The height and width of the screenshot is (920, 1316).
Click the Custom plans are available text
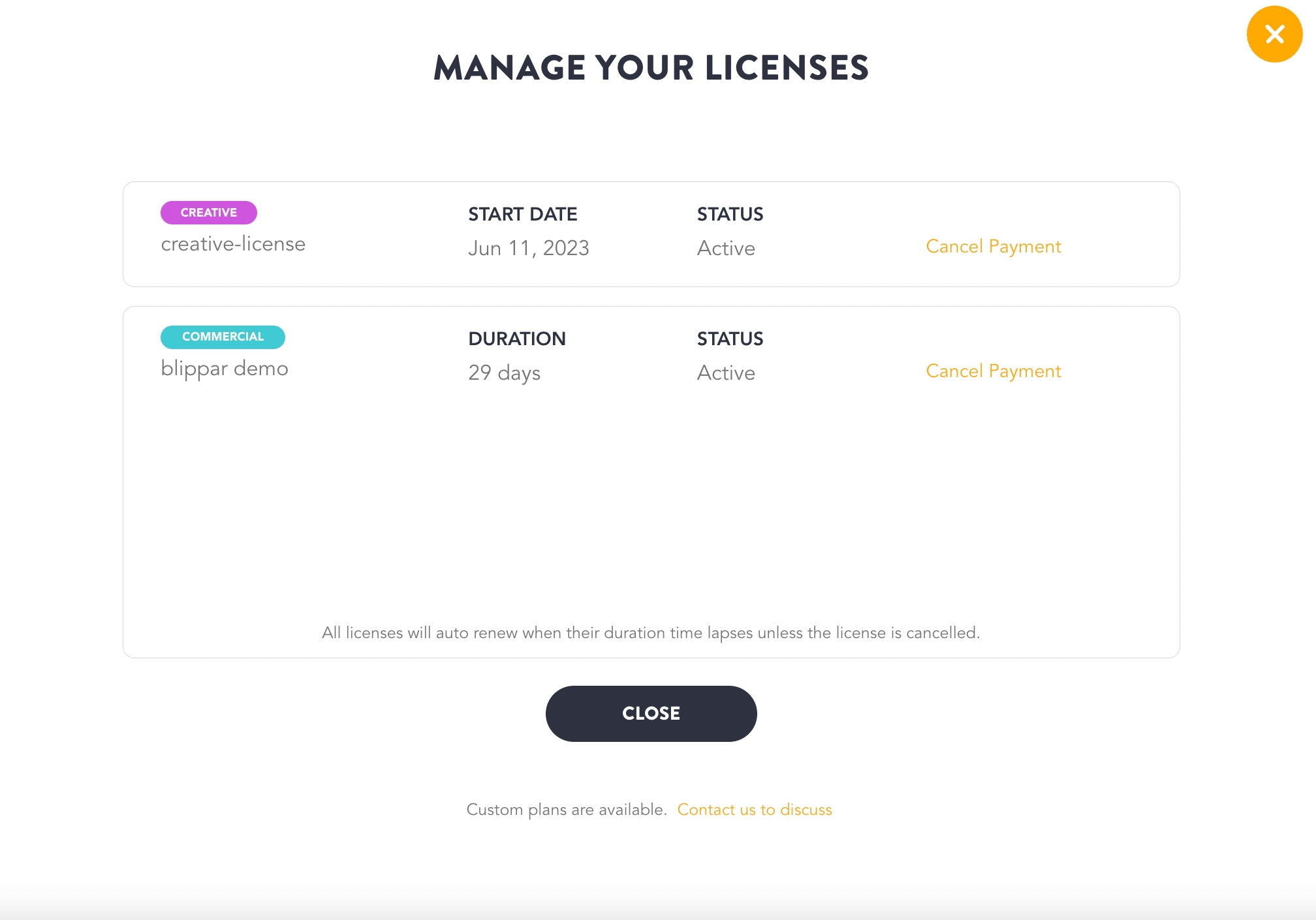(566, 810)
